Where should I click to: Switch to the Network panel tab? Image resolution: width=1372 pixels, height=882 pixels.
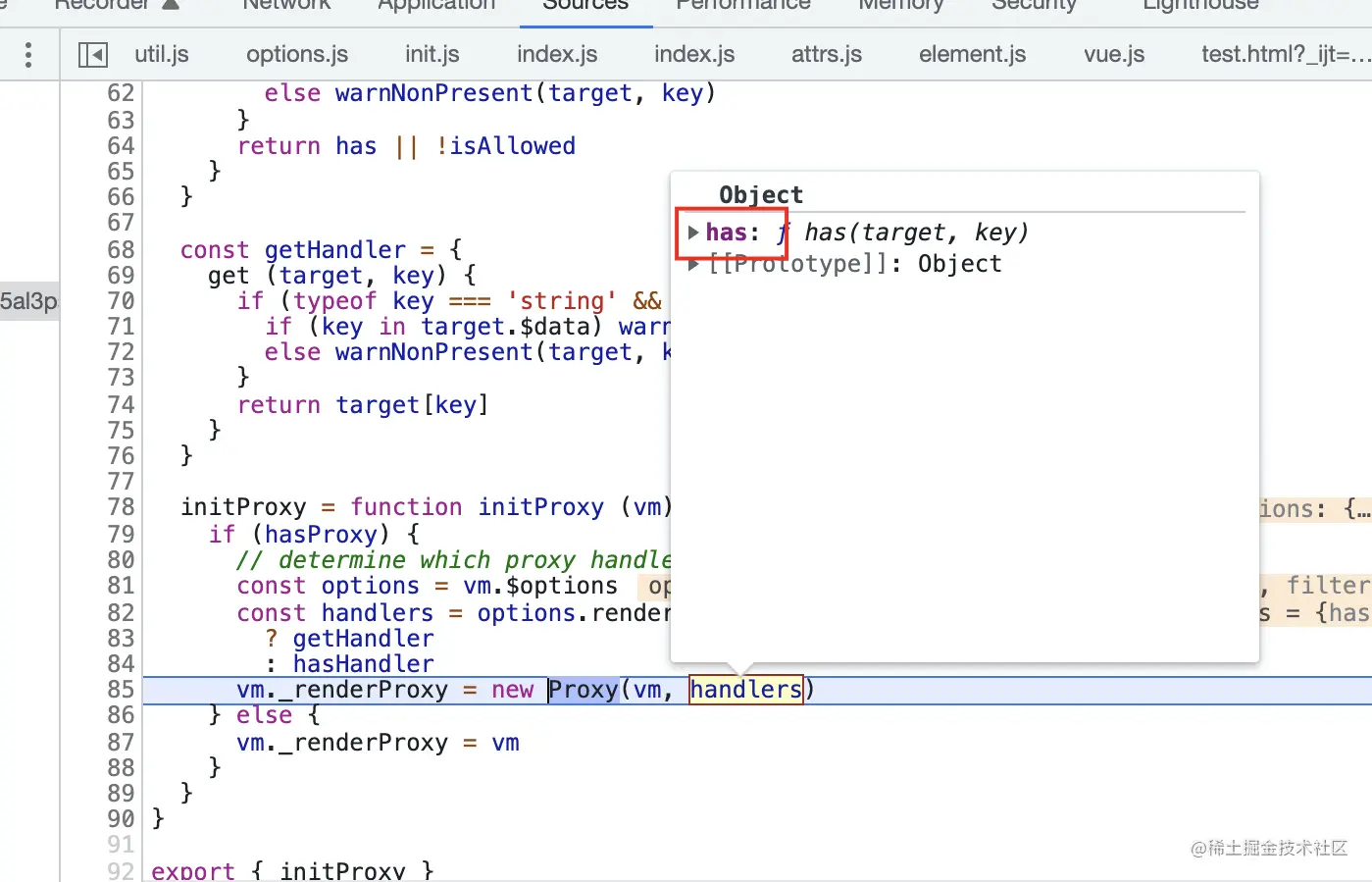point(286,5)
